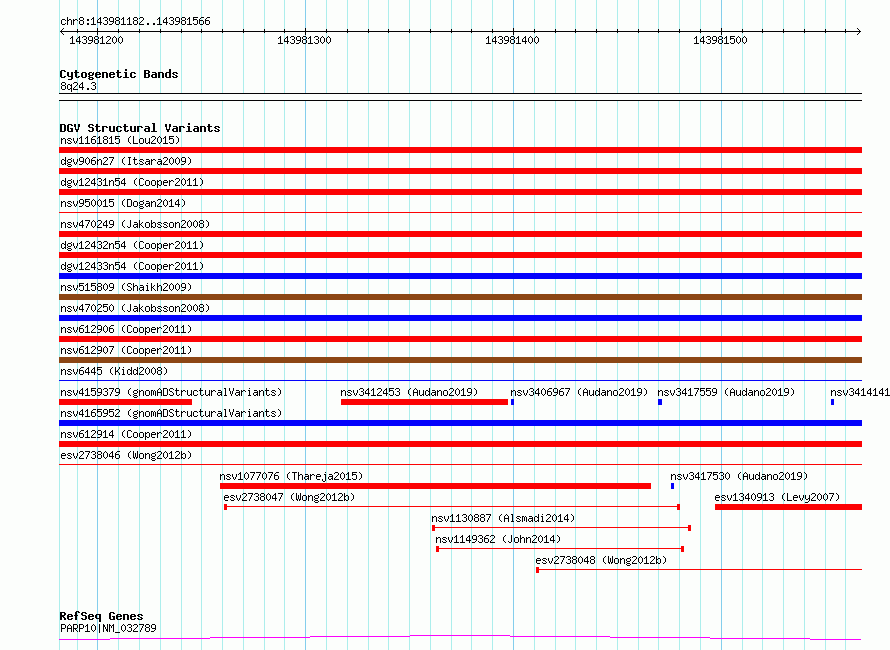
Task: Click the PARP10|NM_032789 gene label
Action: point(108,628)
